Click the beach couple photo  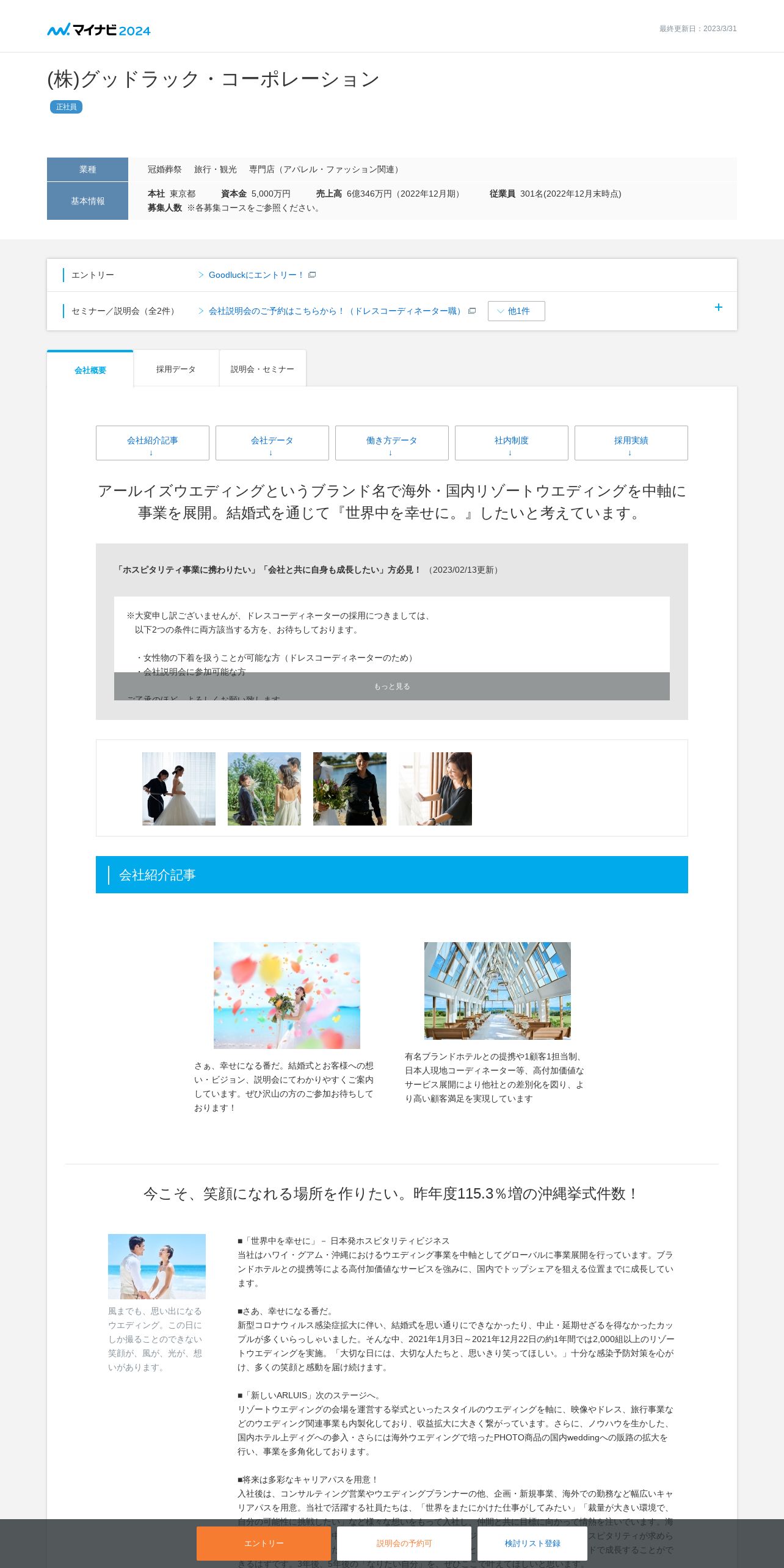pyautogui.click(x=157, y=1266)
